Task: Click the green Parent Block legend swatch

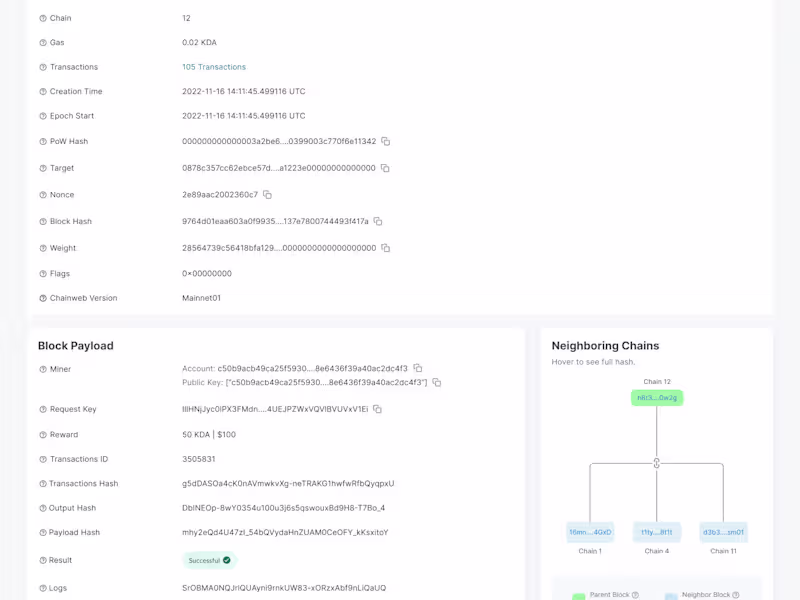Action: coord(578,596)
